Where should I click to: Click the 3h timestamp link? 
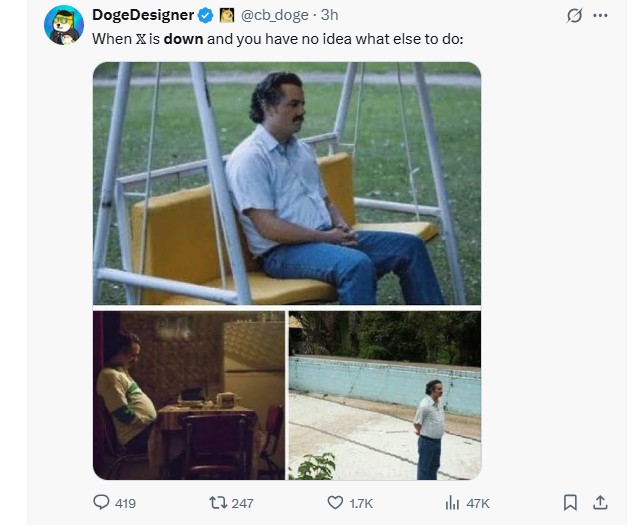click(x=328, y=15)
